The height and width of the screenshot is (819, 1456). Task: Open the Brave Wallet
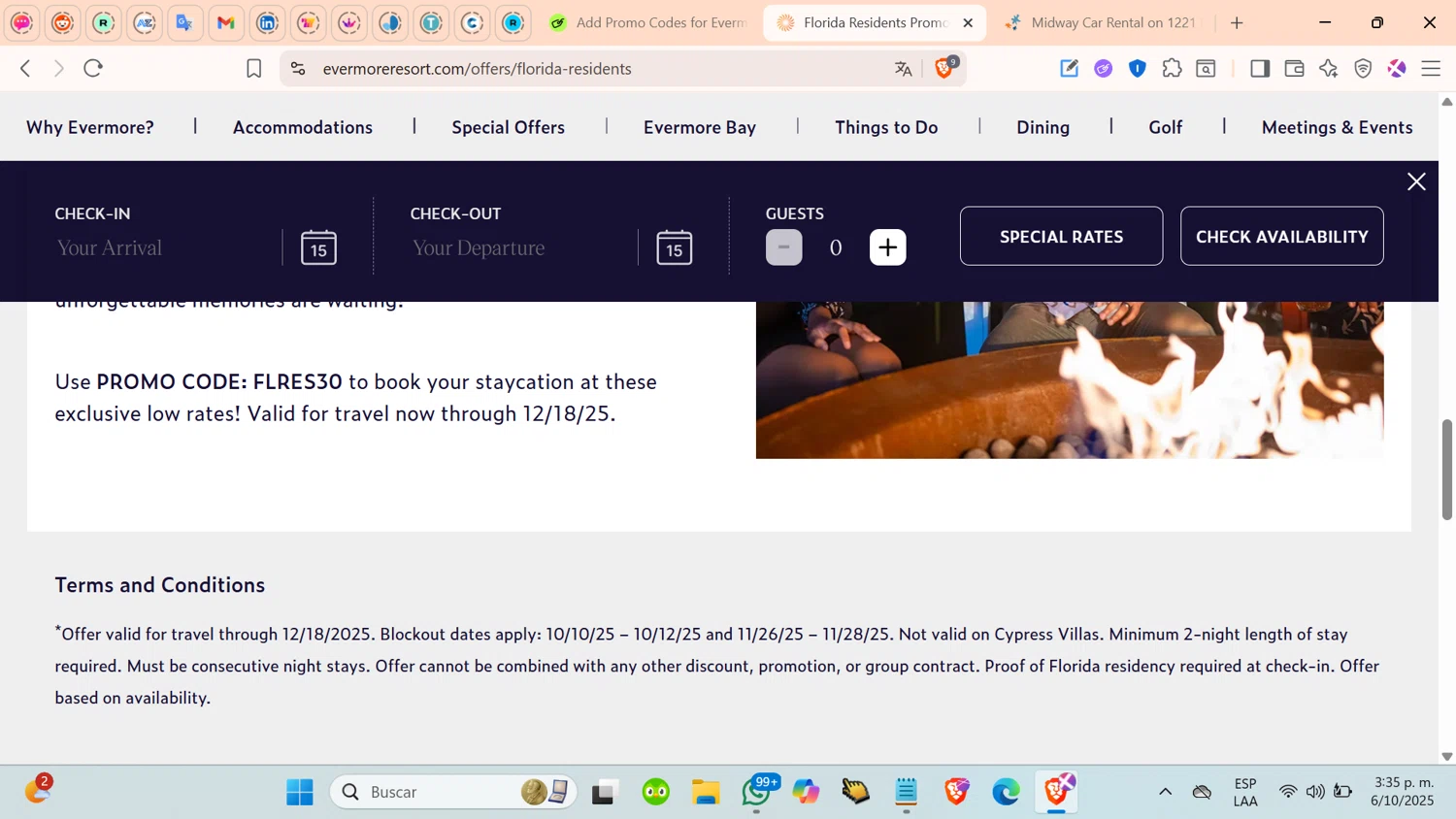tap(1294, 68)
